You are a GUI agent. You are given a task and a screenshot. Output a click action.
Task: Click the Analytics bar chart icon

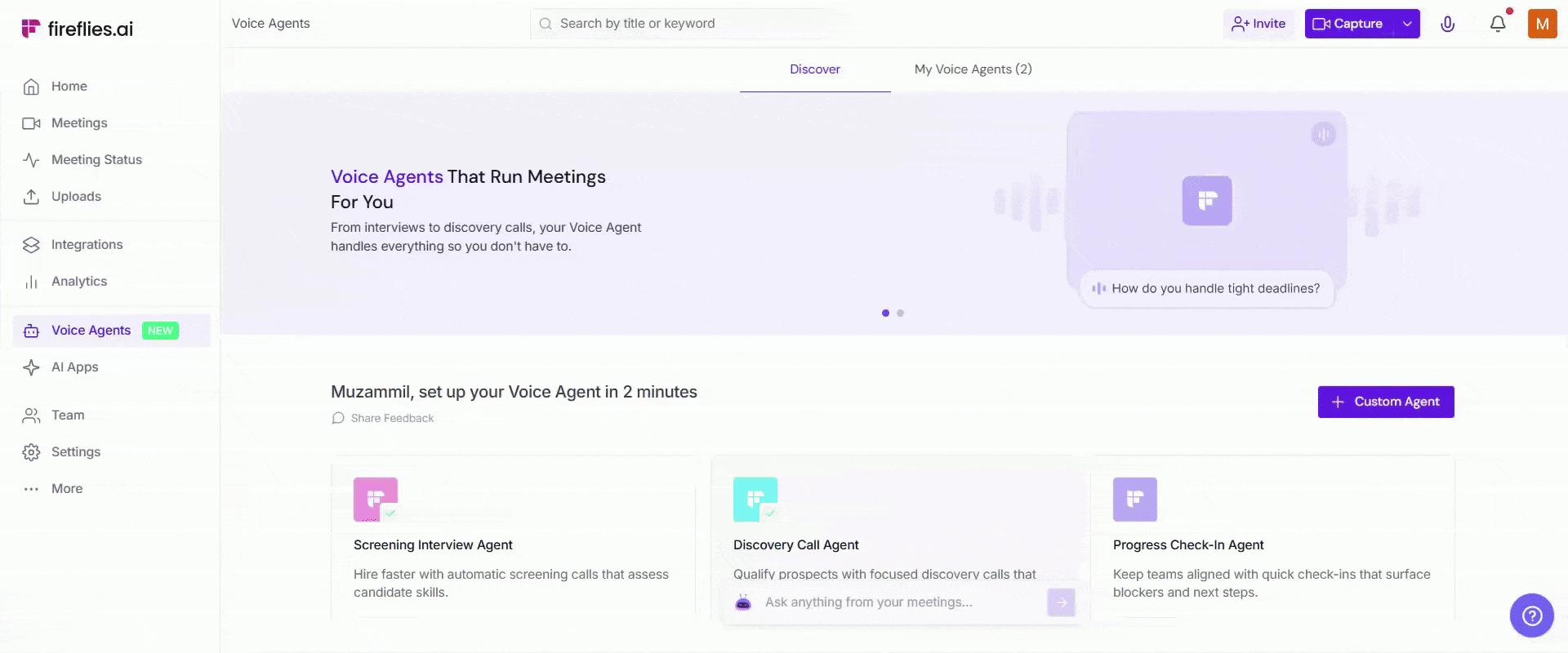(31, 282)
